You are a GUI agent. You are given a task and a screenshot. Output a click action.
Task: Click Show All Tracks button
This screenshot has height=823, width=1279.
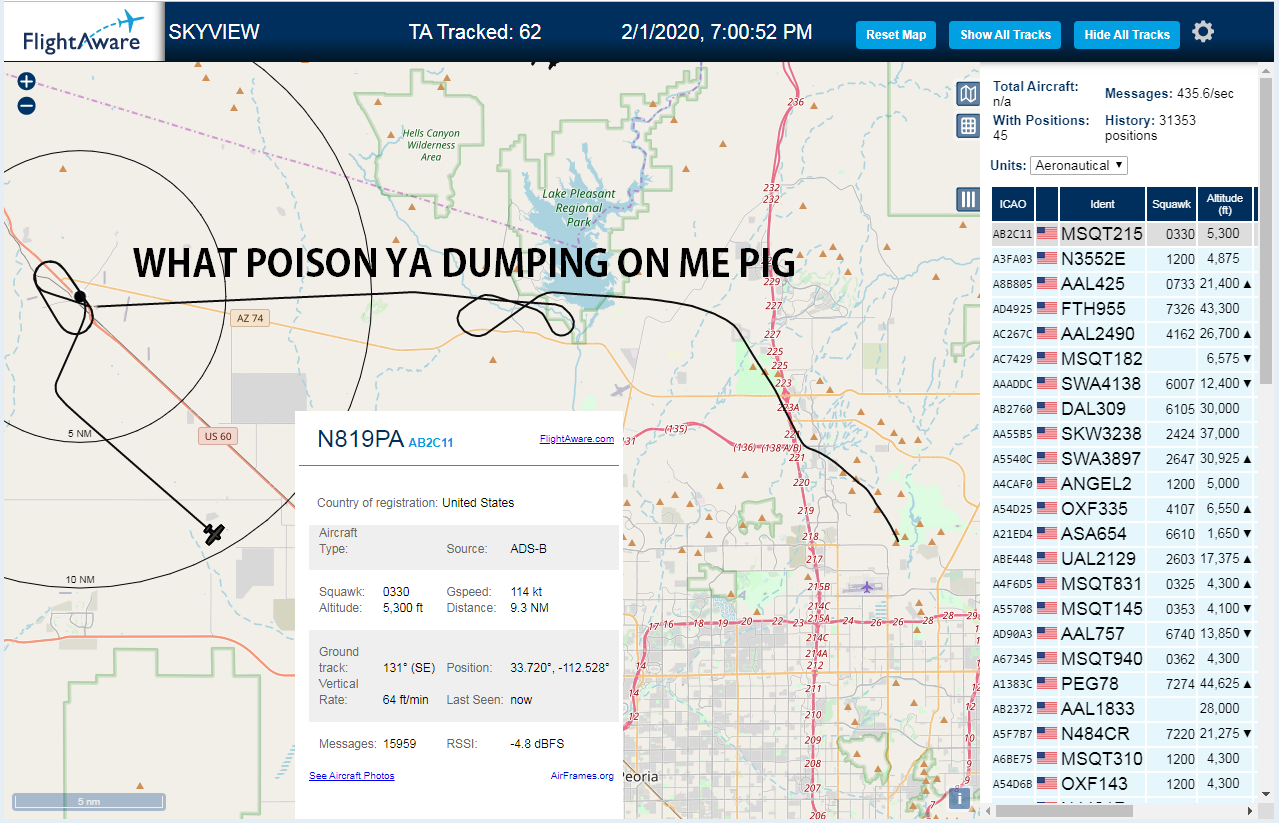1005,34
